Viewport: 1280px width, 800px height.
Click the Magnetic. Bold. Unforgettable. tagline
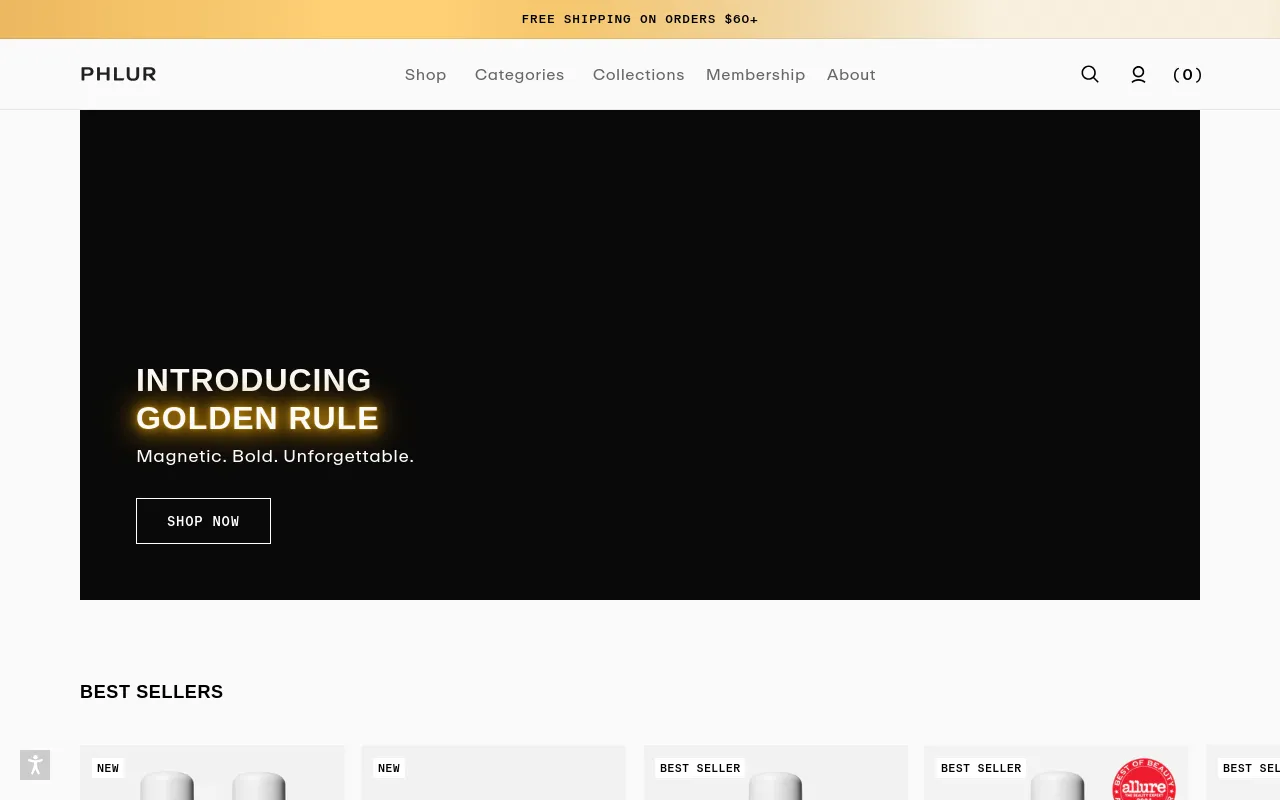tap(275, 456)
